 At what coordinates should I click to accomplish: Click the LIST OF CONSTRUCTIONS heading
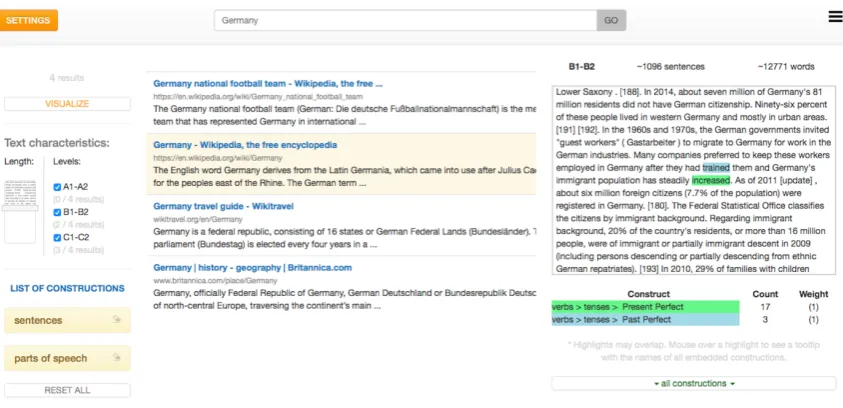[67, 289]
